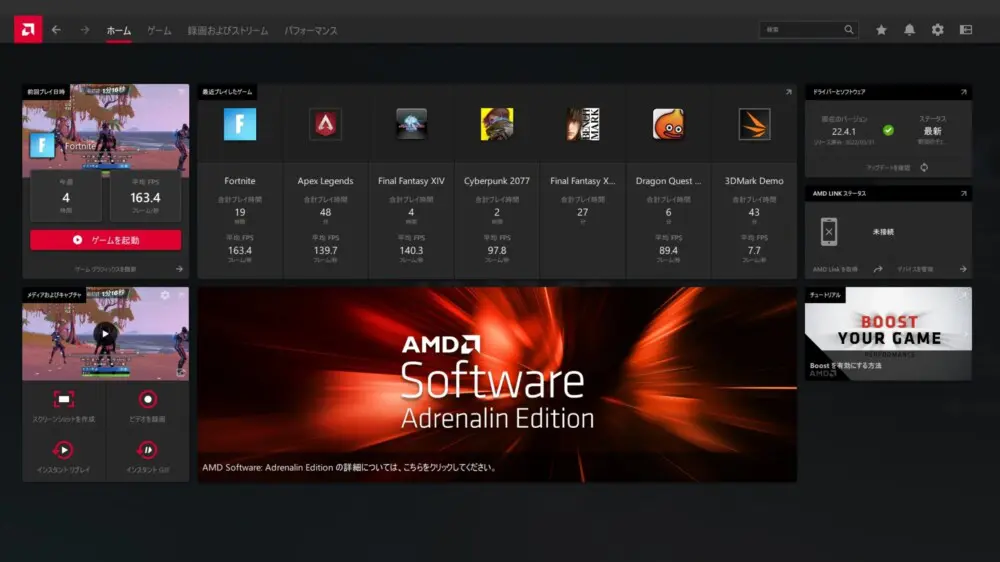Open the Fortnite game icon in recent games
This screenshot has width=1000, height=562.
(x=240, y=124)
